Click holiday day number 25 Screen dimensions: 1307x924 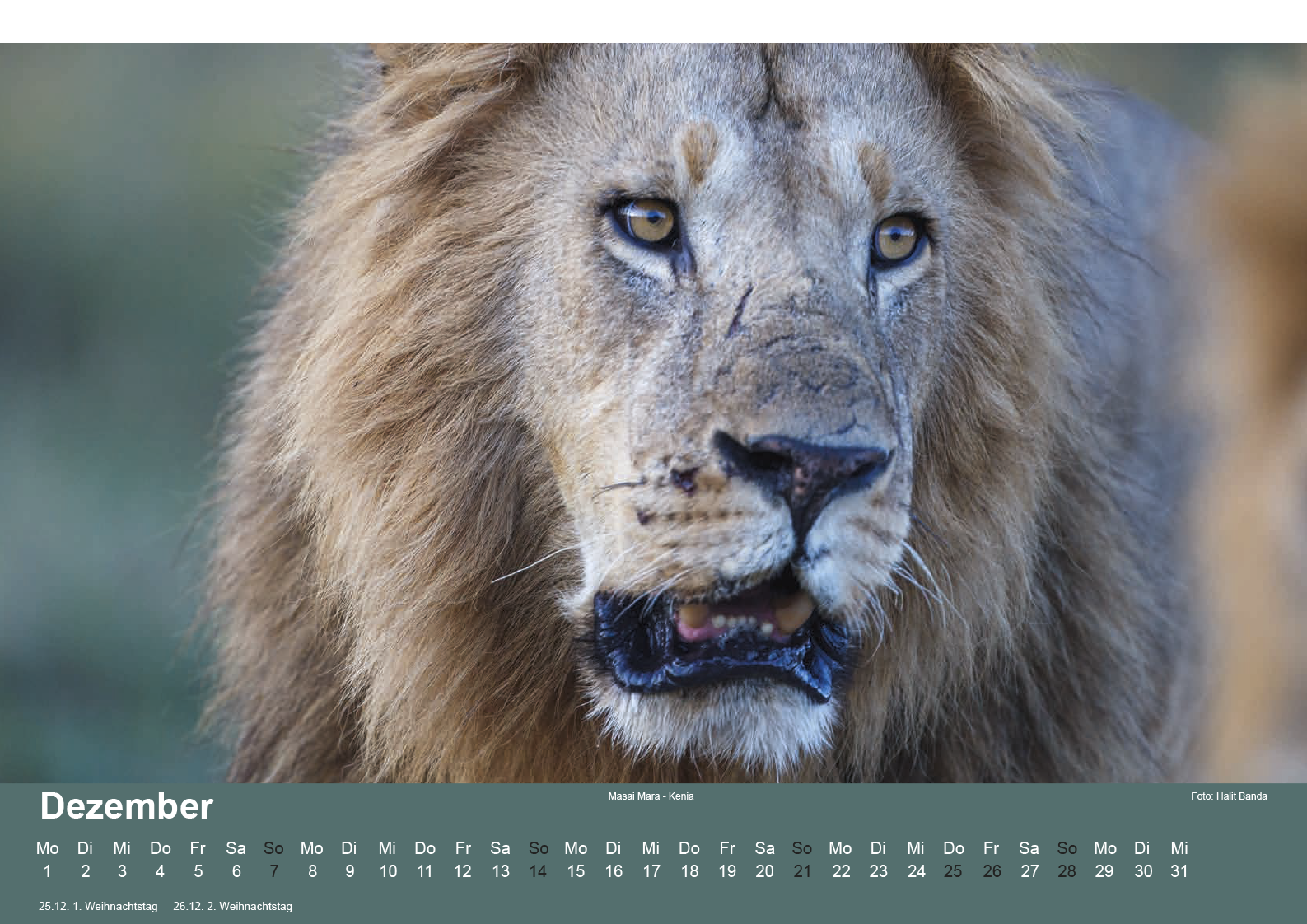click(x=953, y=871)
